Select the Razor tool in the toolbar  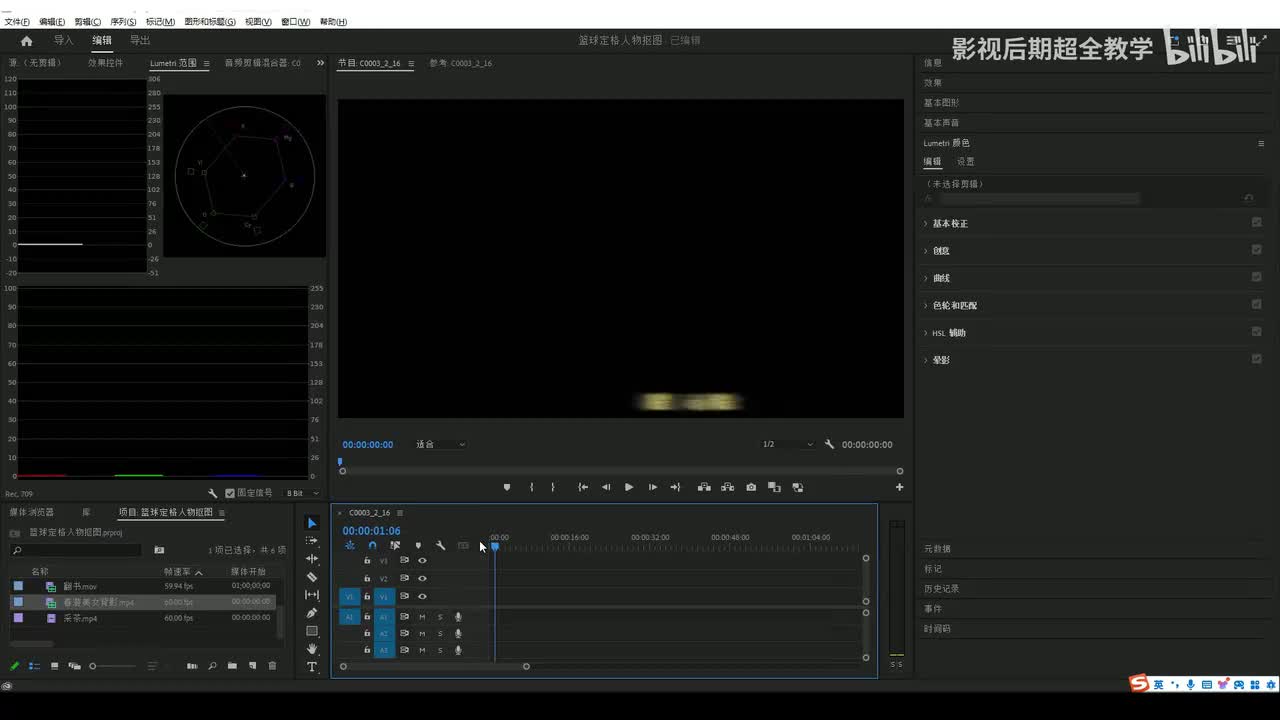coord(312,577)
